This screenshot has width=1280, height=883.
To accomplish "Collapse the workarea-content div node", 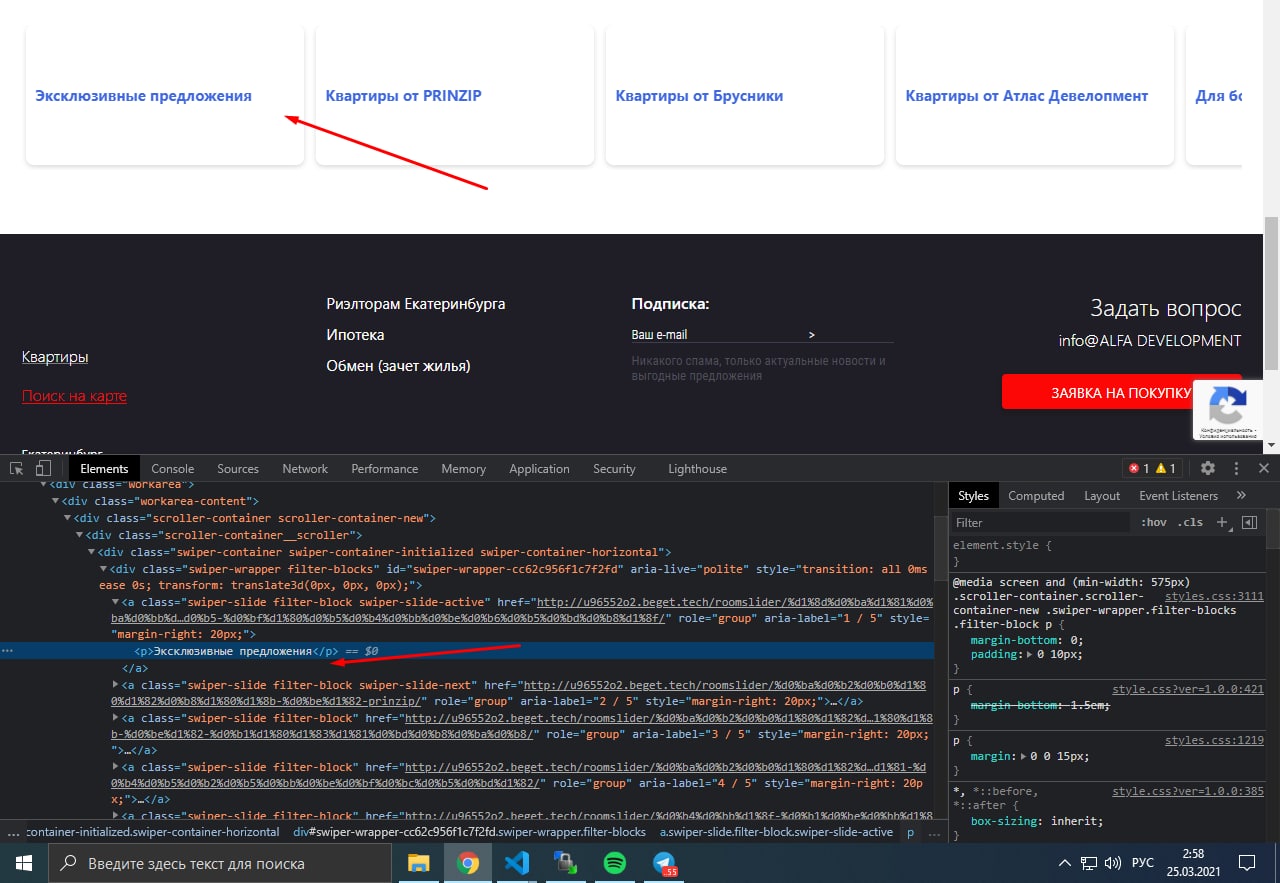I will [55, 501].
